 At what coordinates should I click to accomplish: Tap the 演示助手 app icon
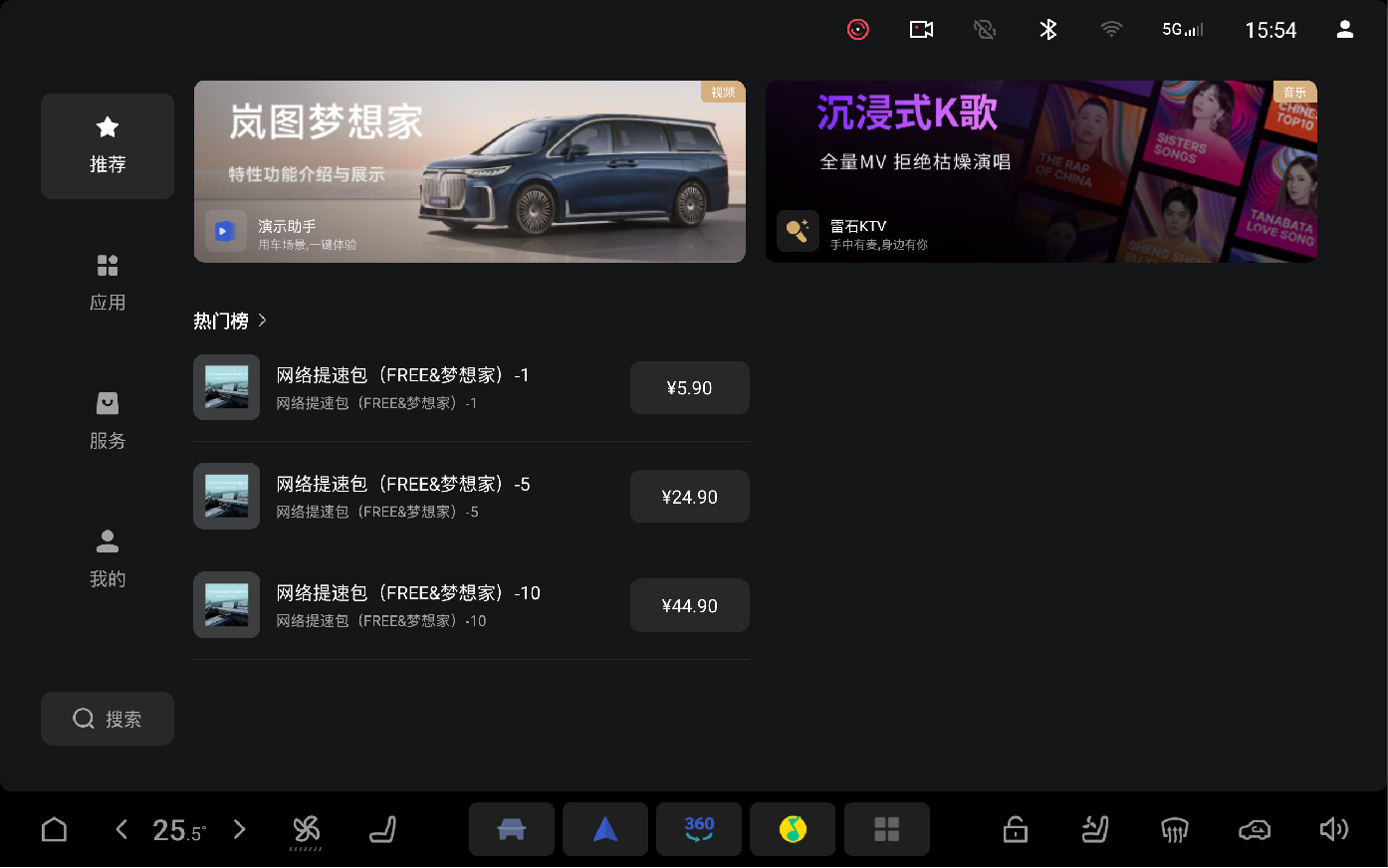tap(225, 231)
